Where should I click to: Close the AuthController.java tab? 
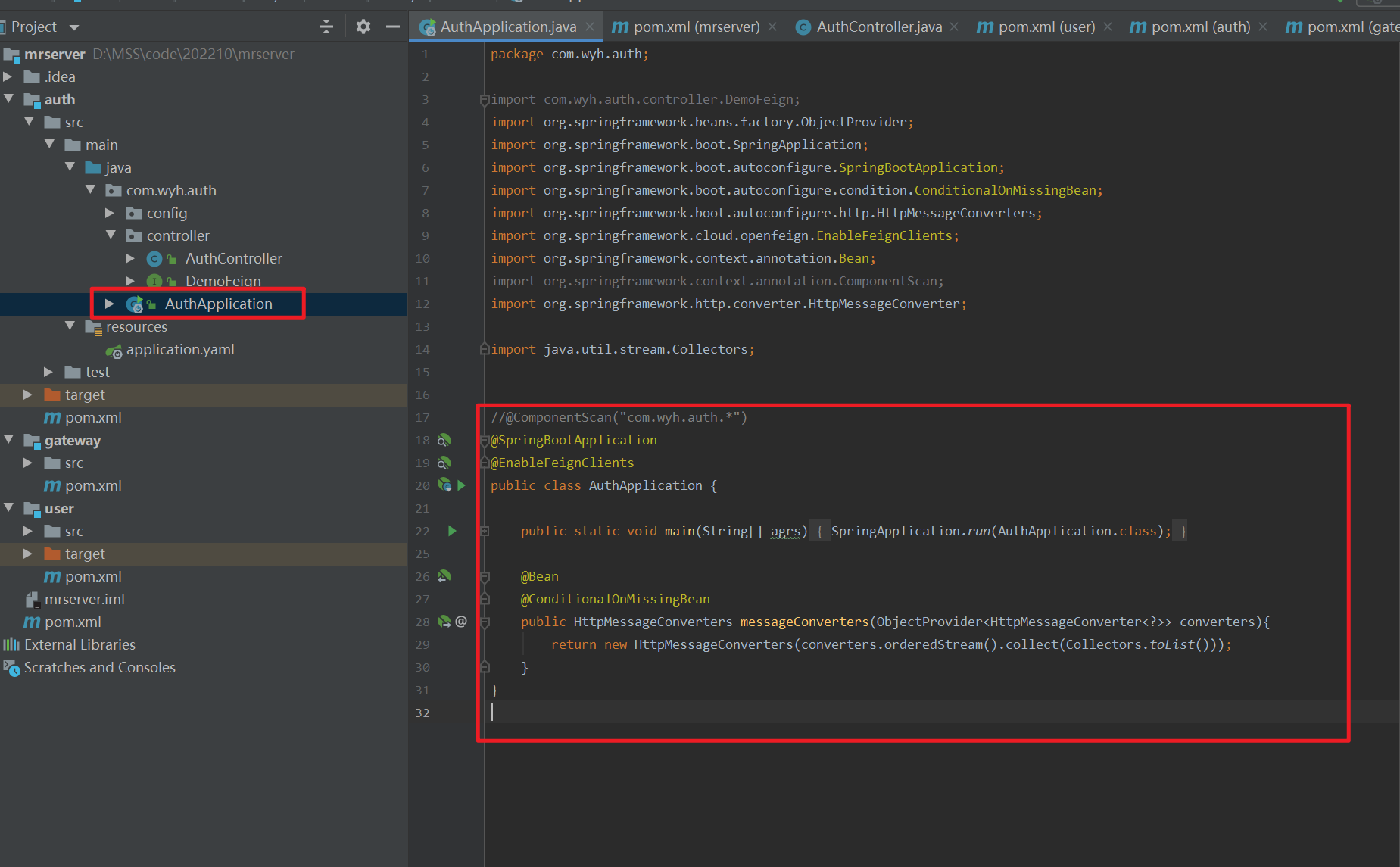(x=954, y=27)
